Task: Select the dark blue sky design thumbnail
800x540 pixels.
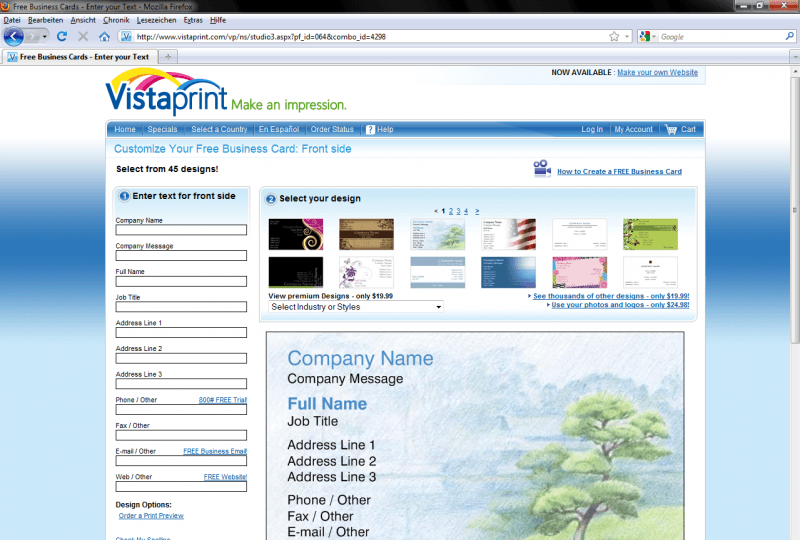Action: [x=508, y=273]
